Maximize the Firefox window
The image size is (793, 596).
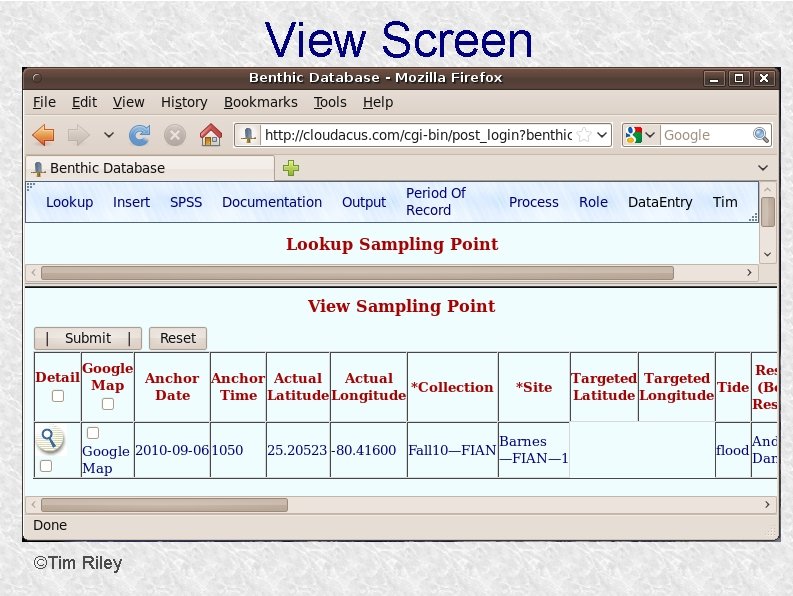click(739, 78)
